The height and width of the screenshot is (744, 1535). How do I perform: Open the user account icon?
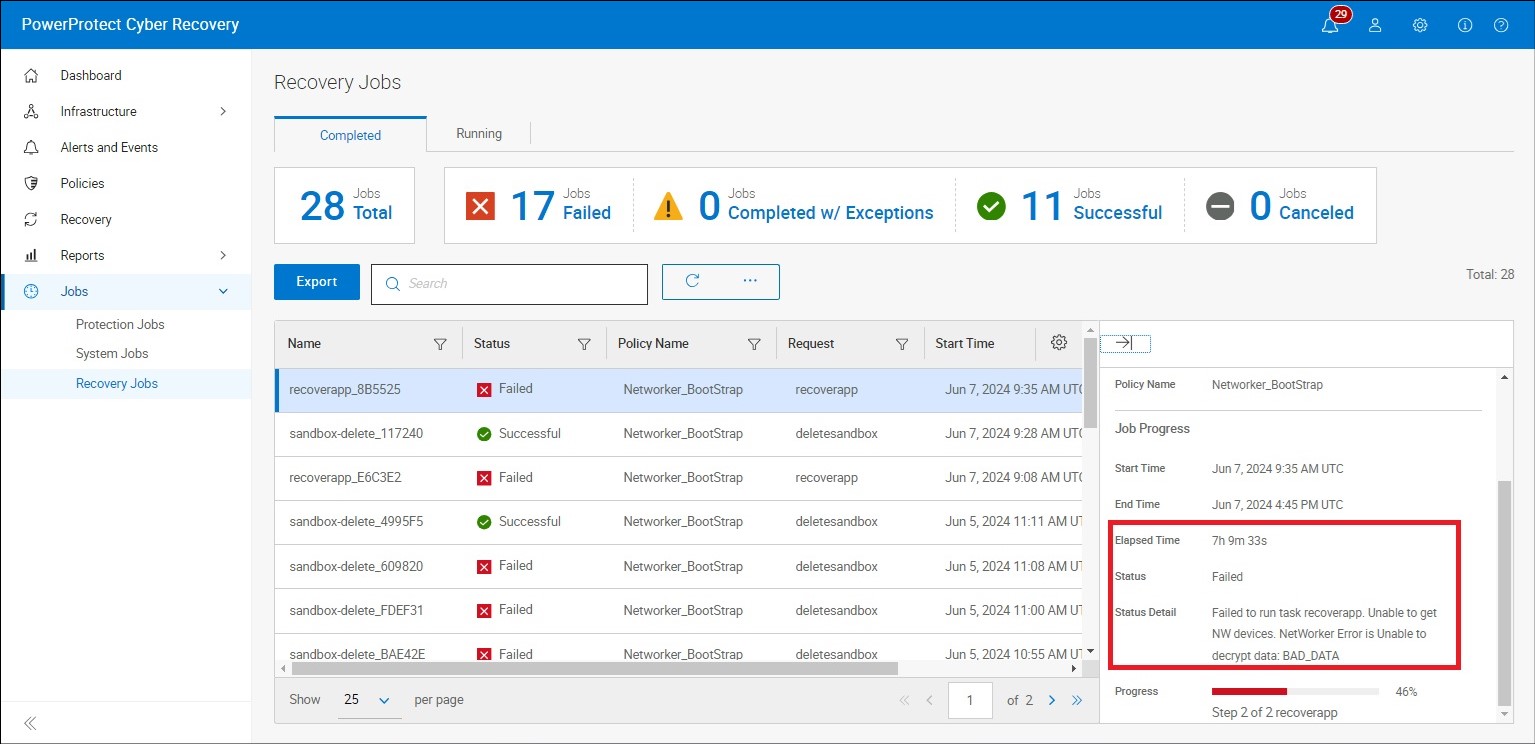(1375, 25)
